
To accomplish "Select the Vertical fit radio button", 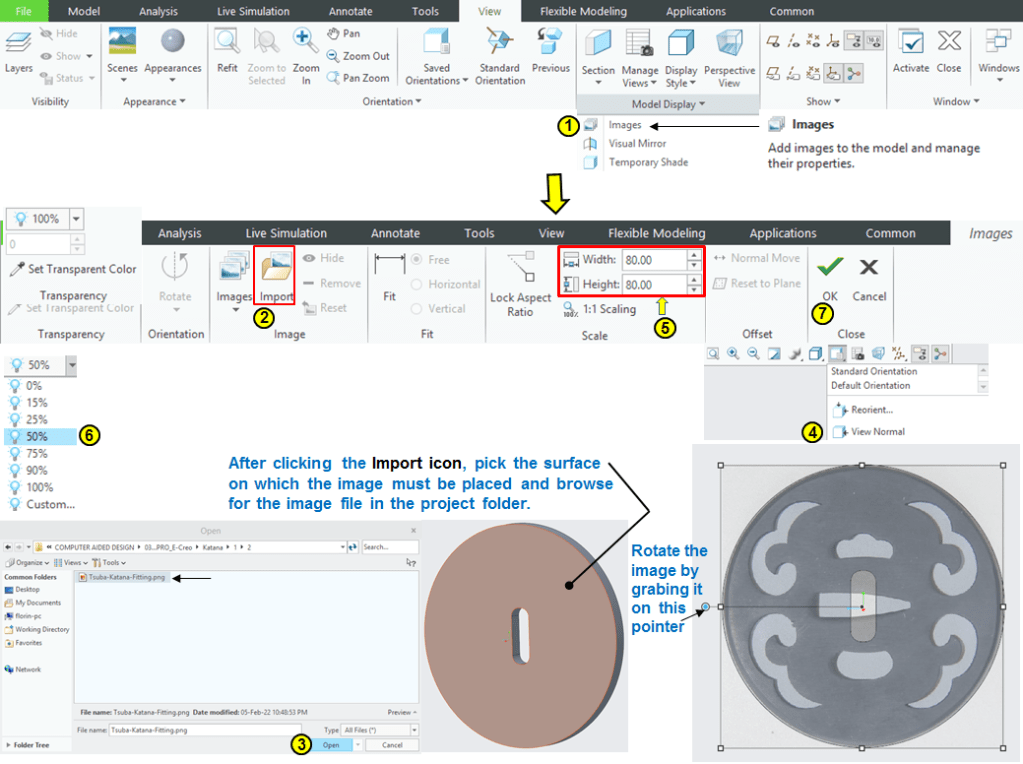I will 417,309.
